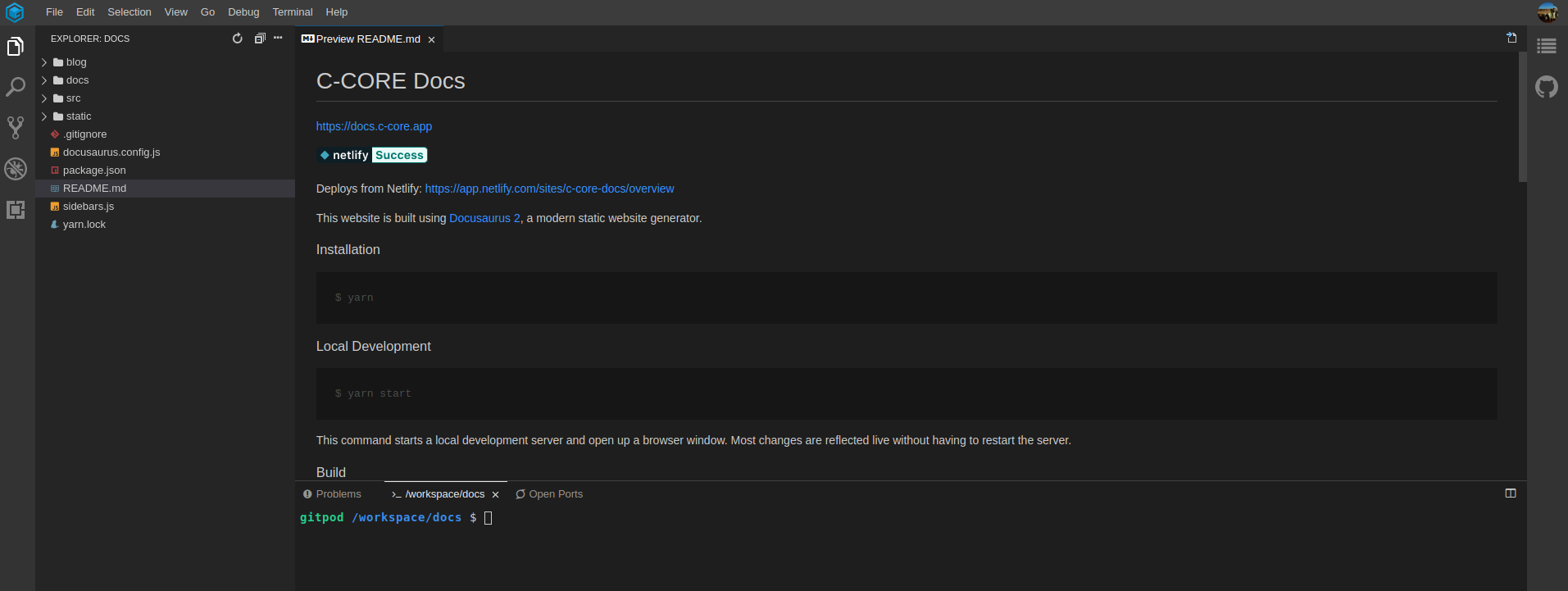Open the Terminal menu
This screenshot has width=1568, height=591.
(x=293, y=12)
